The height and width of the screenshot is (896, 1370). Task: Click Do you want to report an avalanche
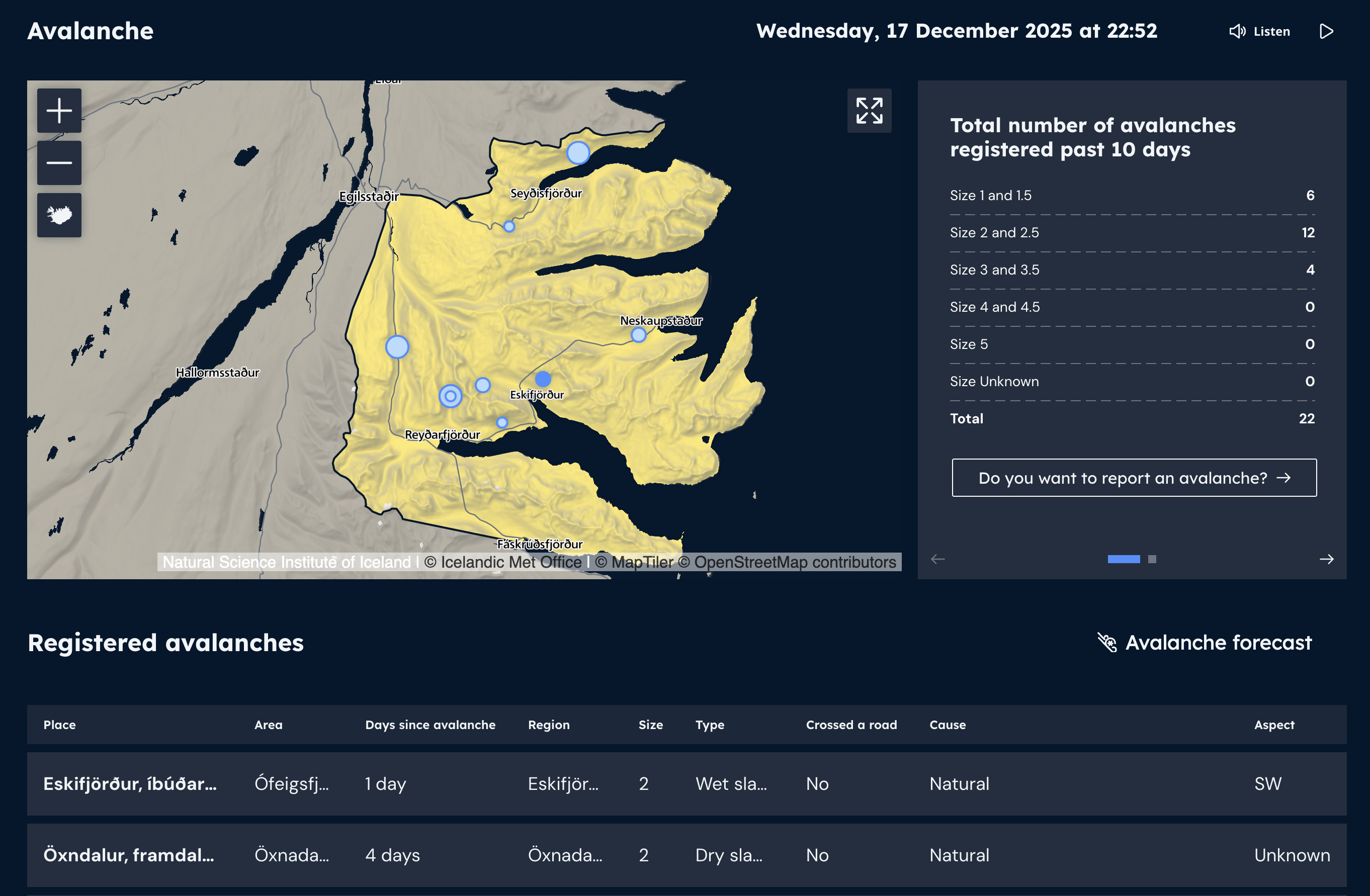pyautogui.click(x=1134, y=478)
